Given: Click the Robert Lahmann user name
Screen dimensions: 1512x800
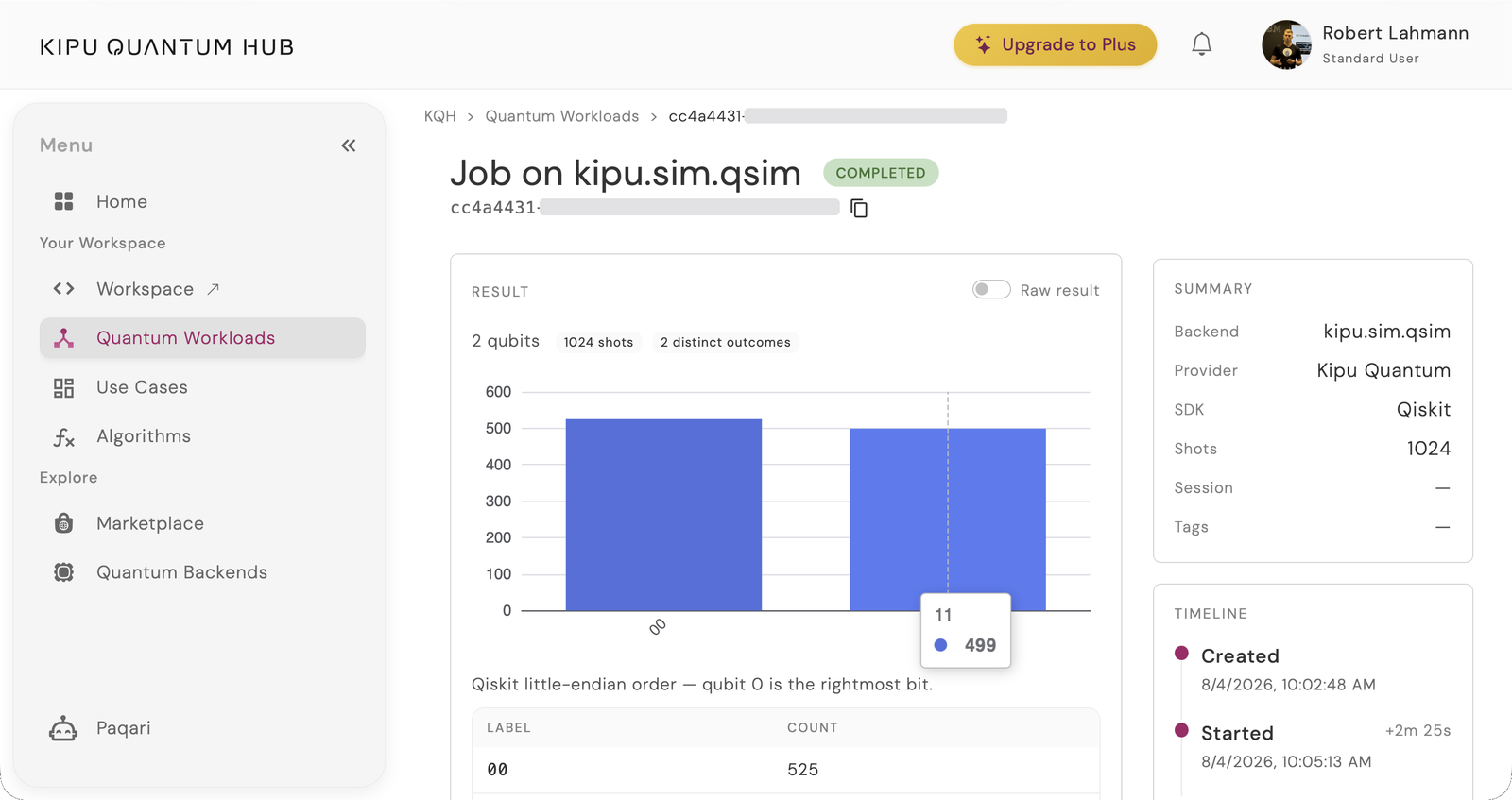Looking at the screenshot, I should point(1395,33).
